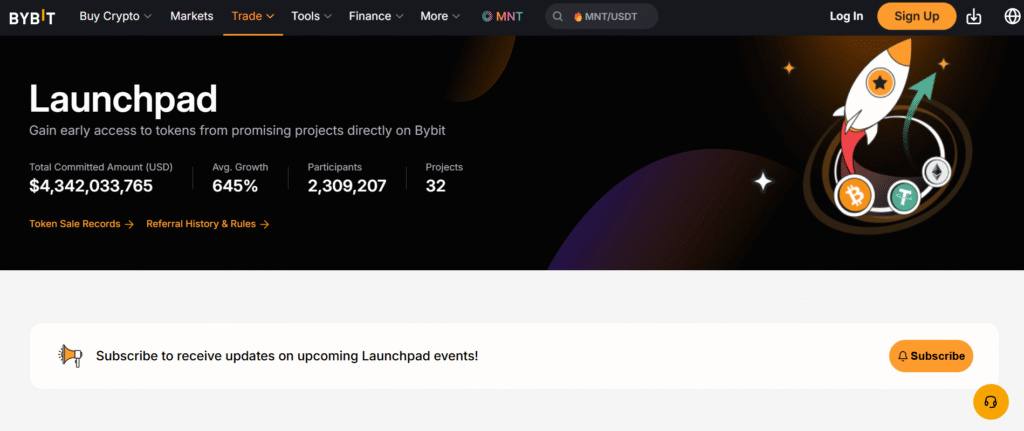Viewport: 1024px width, 431px height.
Task: Open the More dropdown menu
Action: (x=440, y=16)
